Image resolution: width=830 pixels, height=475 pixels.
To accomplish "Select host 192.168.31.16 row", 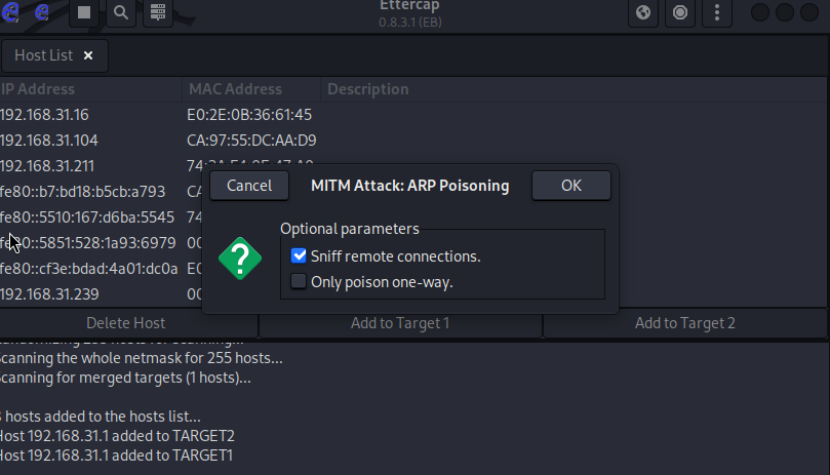I will pos(45,115).
